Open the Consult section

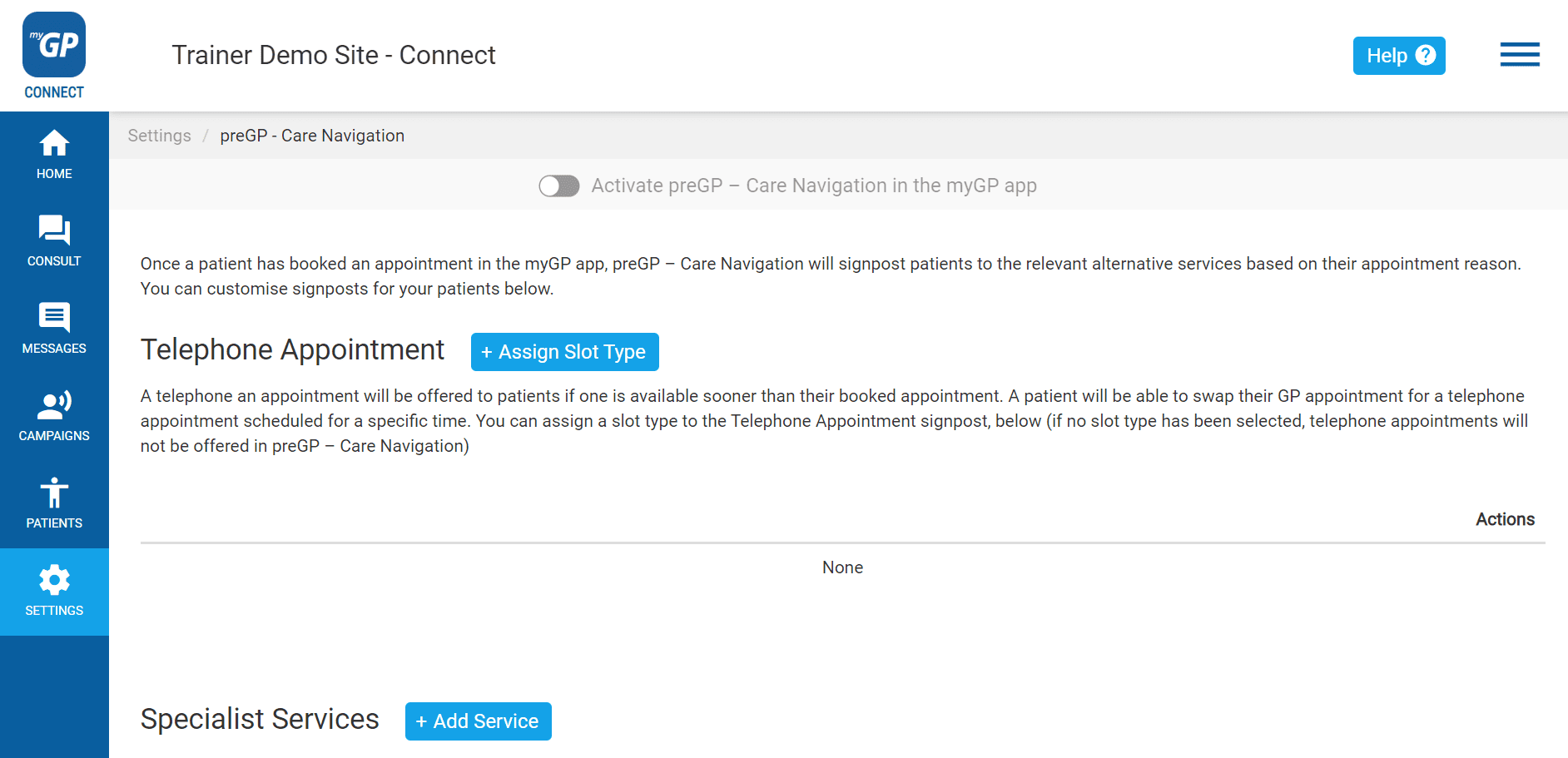tap(53, 241)
